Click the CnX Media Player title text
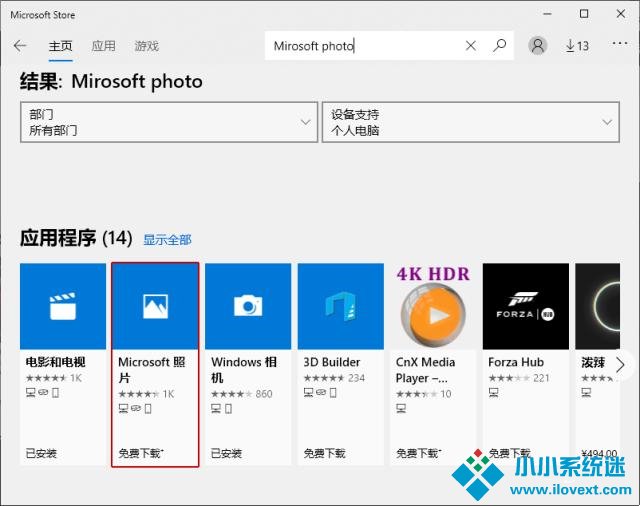 click(425, 370)
